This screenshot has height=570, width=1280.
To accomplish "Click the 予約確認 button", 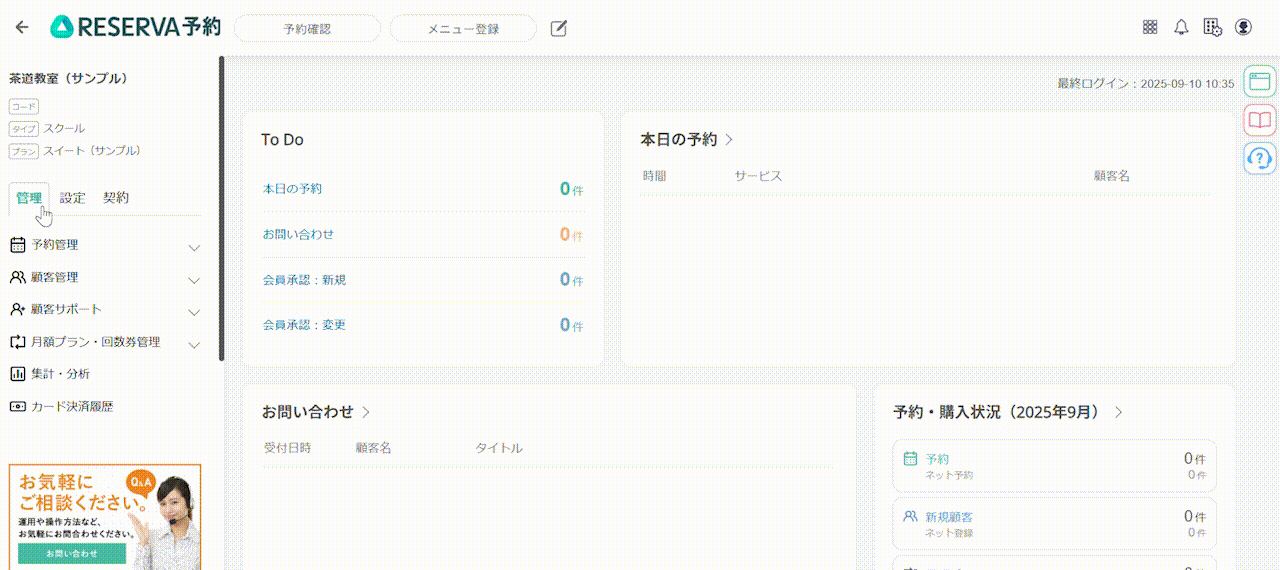I will 307,29.
